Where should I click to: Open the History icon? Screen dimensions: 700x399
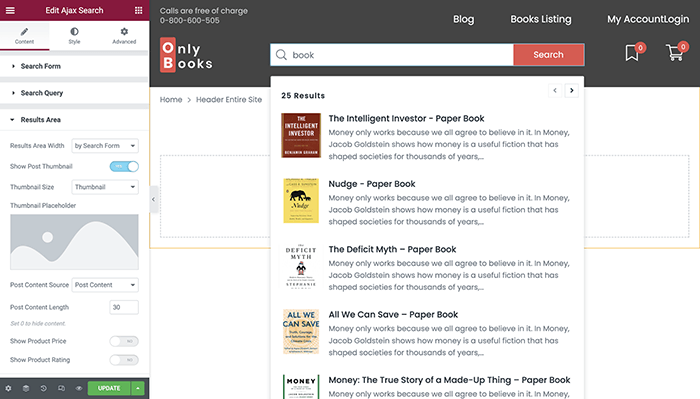(x=43, y=388)
